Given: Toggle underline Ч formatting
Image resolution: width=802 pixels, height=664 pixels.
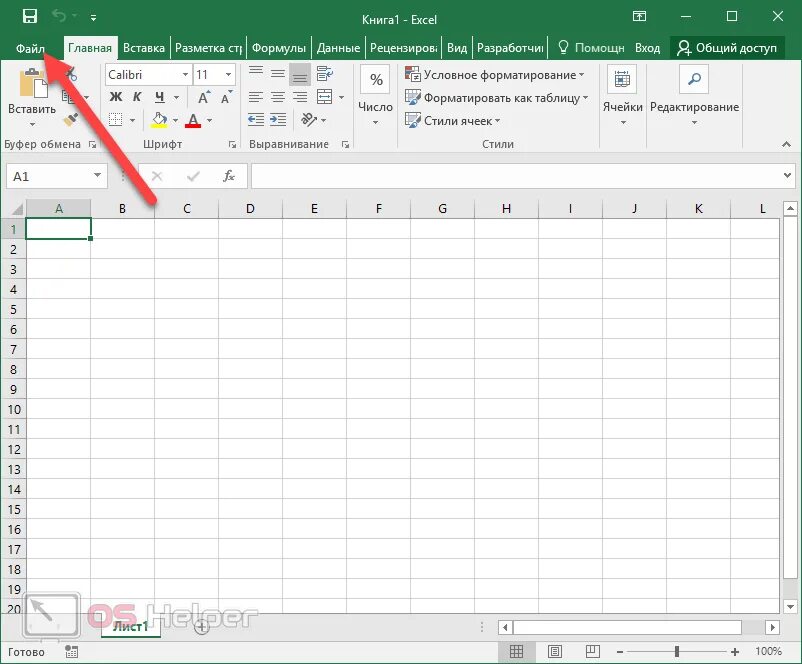Looking at the screenshot, I should pyautogui.click(x=160, y=97).
